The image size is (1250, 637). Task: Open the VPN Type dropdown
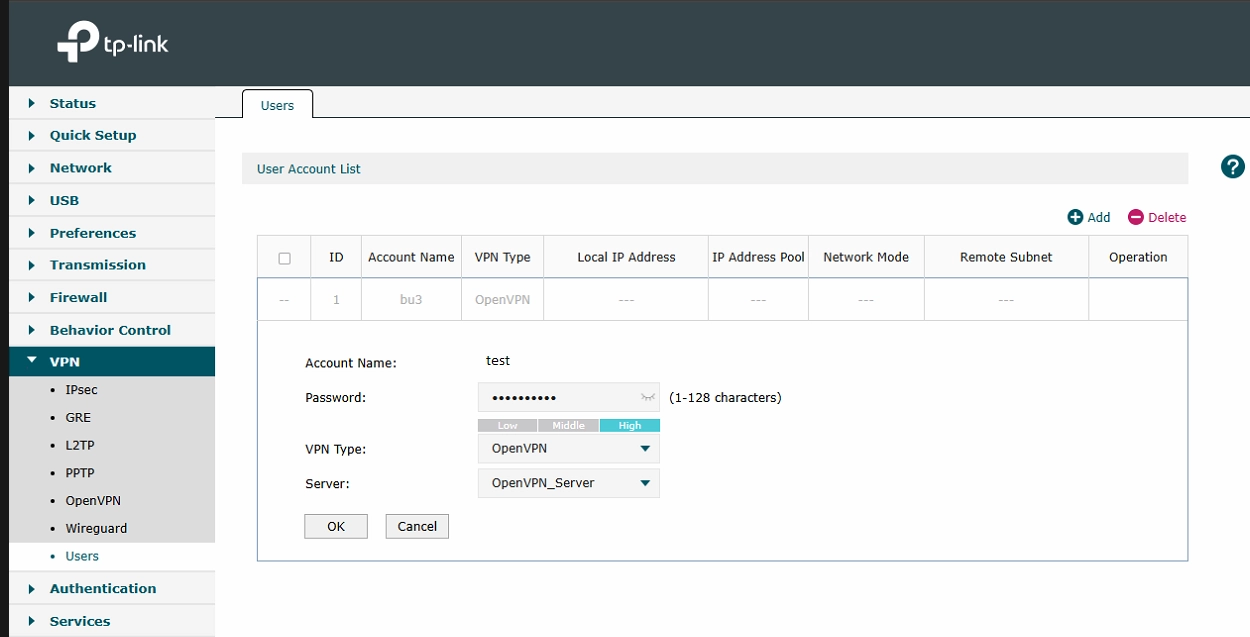click(x=568, y=449)
